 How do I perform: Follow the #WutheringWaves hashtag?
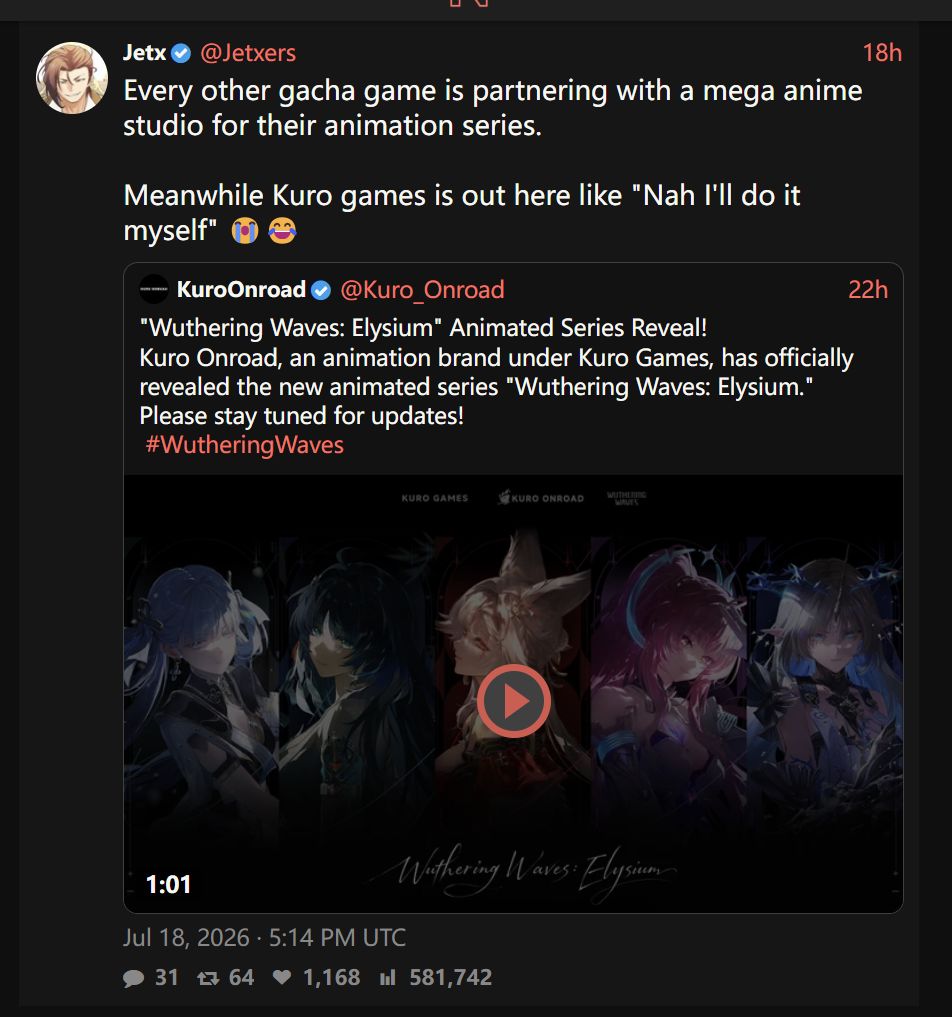click(244, 445)
